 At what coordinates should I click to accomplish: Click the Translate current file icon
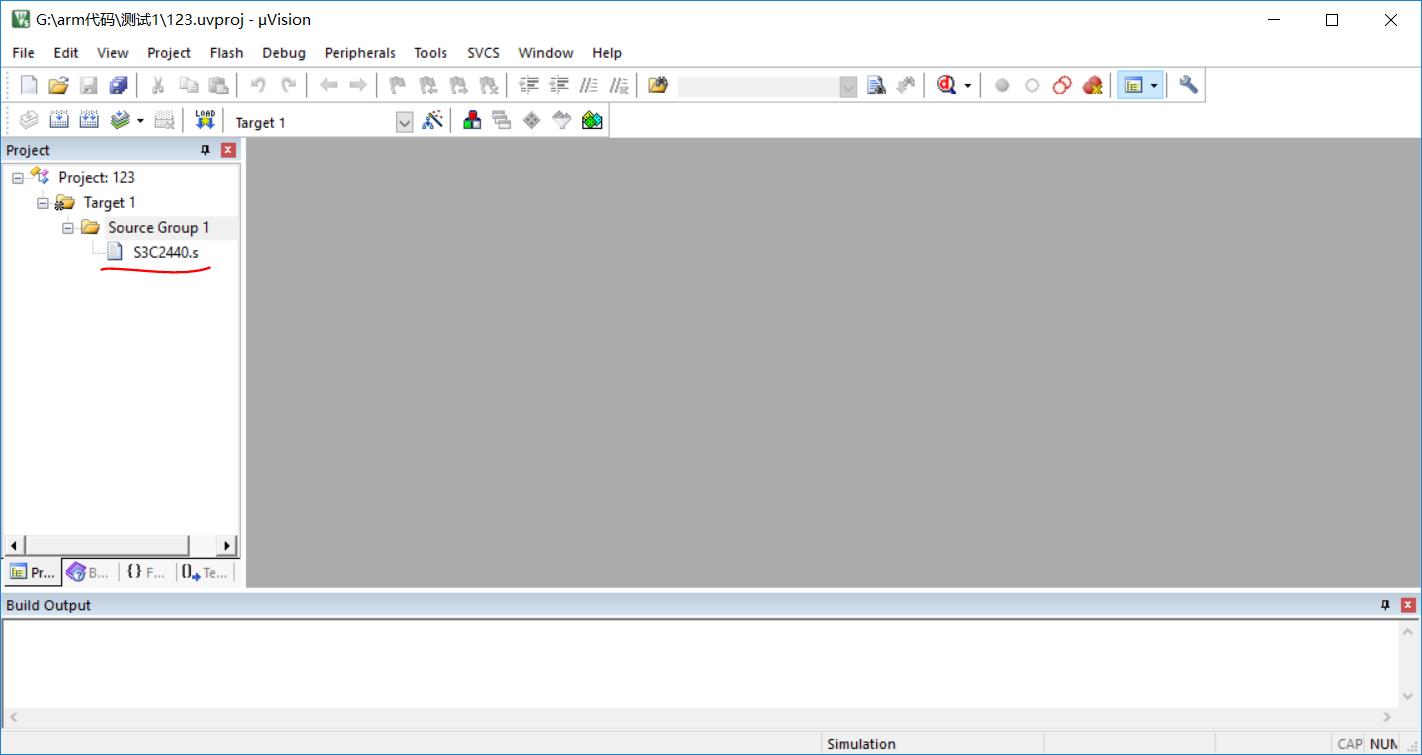29,121
